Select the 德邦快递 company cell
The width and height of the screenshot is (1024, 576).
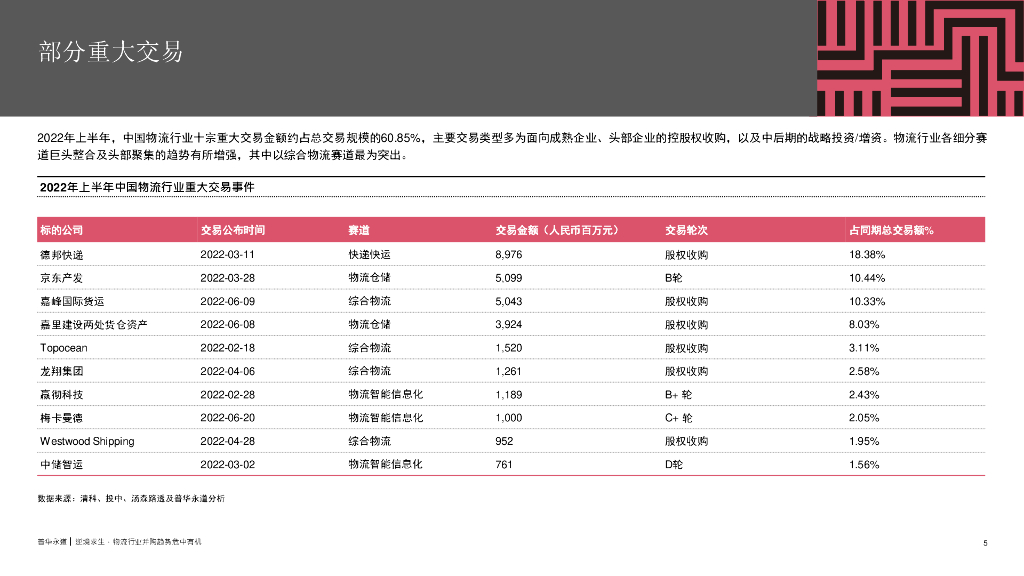(x=62, y=255)
